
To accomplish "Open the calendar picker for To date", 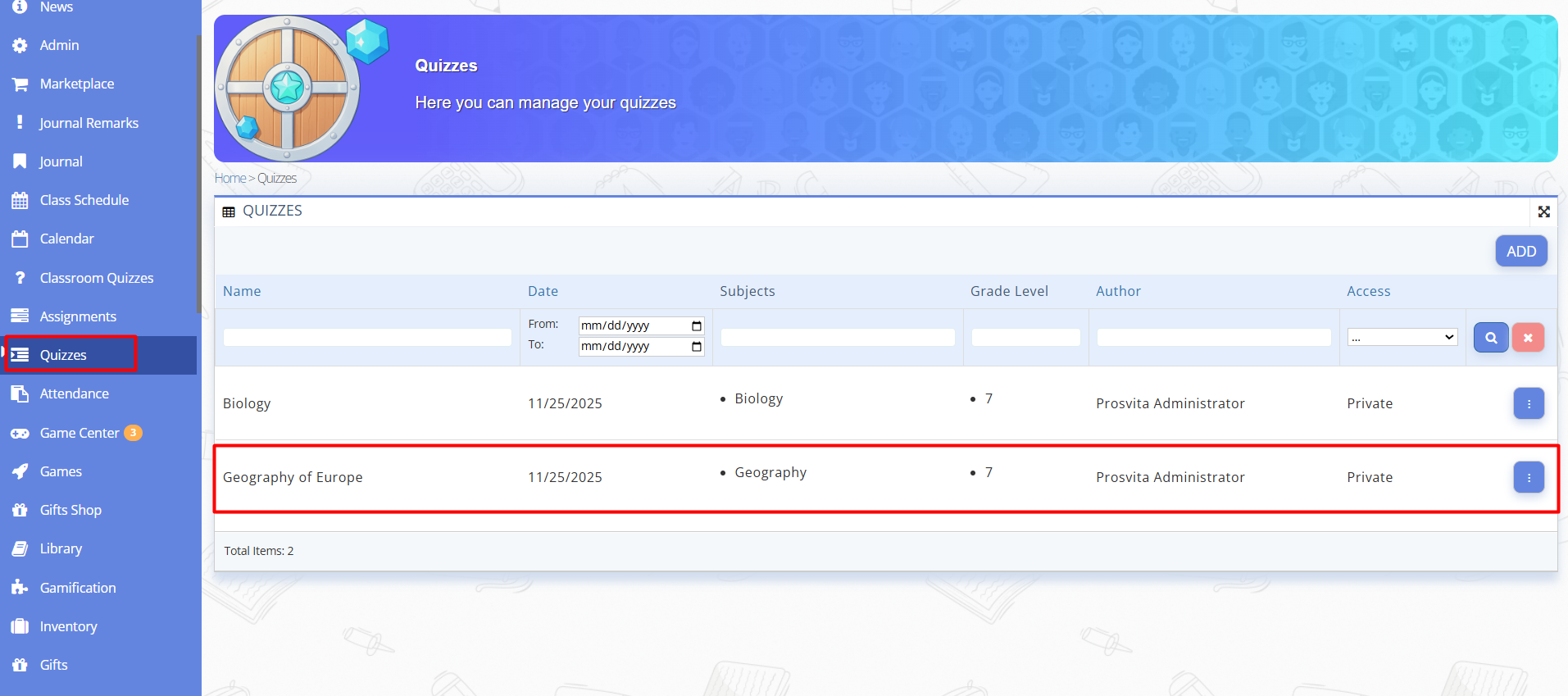I will 696,347.
